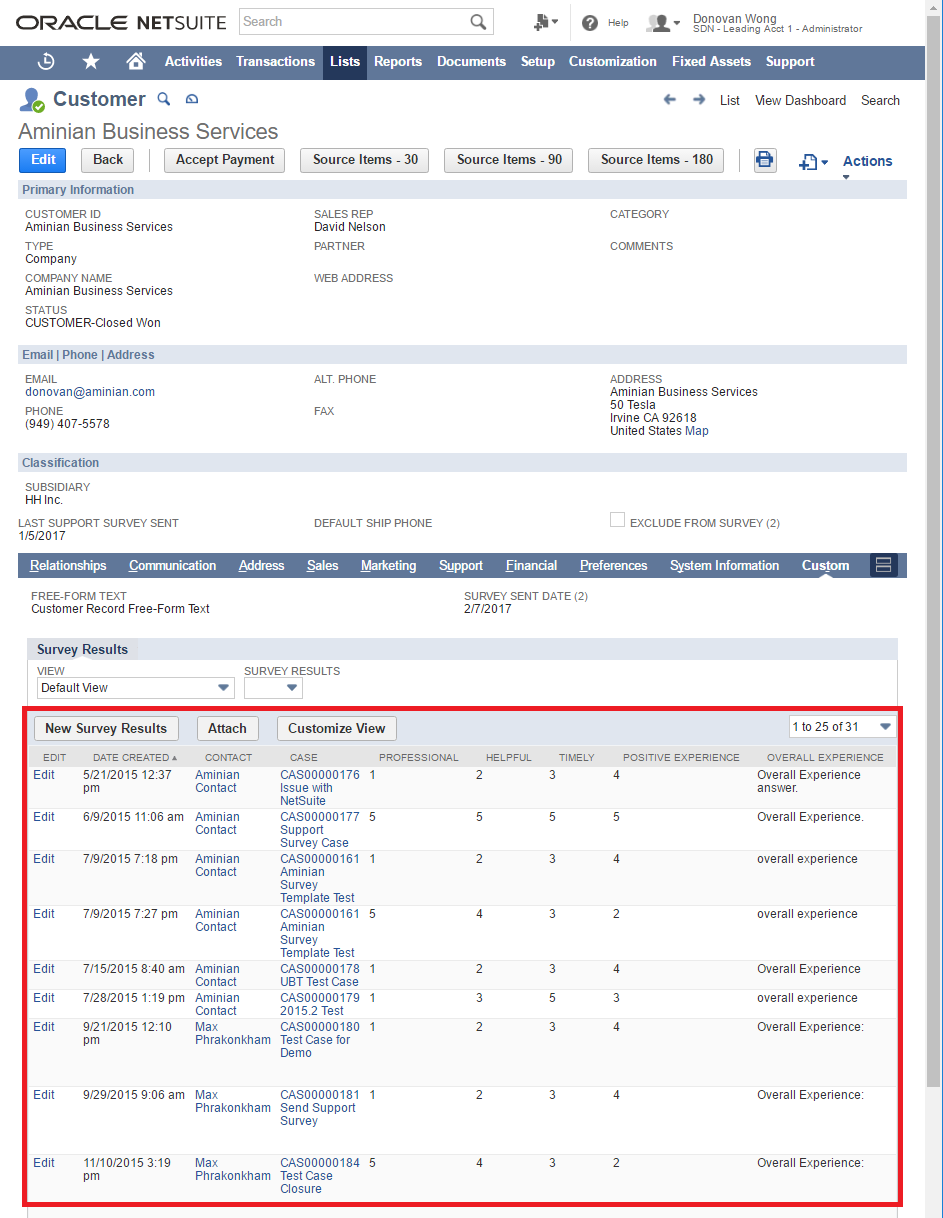Click the Source Items - 90 button
The image size is (943, 1218).
click(509, 160)
